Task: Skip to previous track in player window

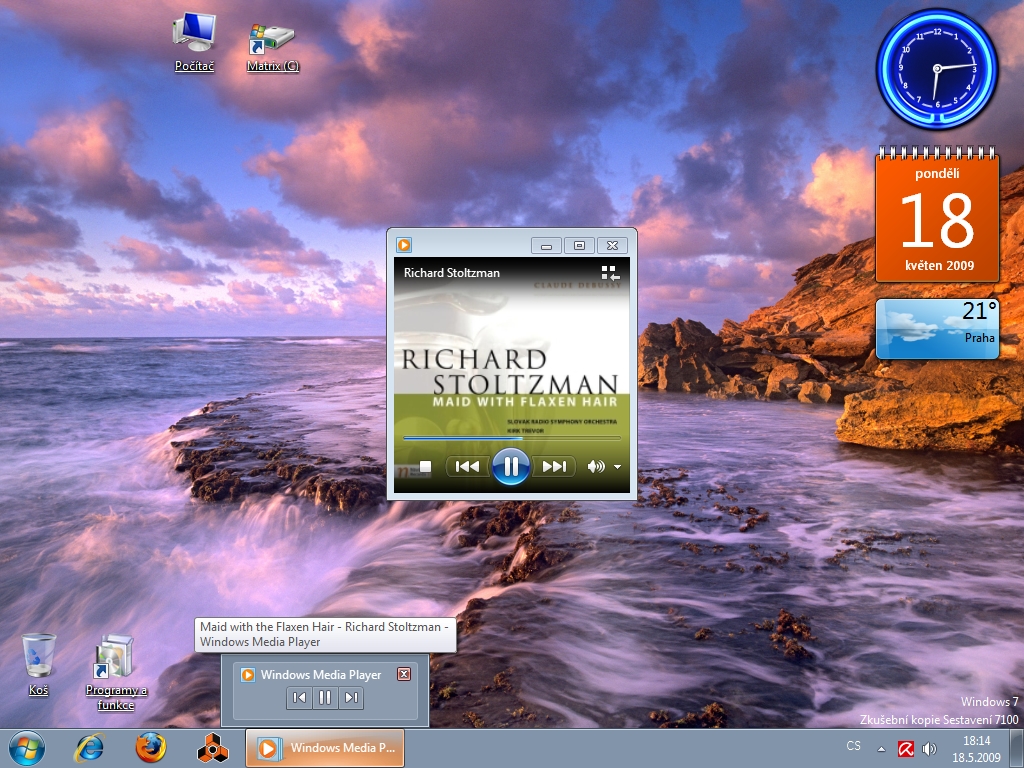Action: (x=468, y=466)
